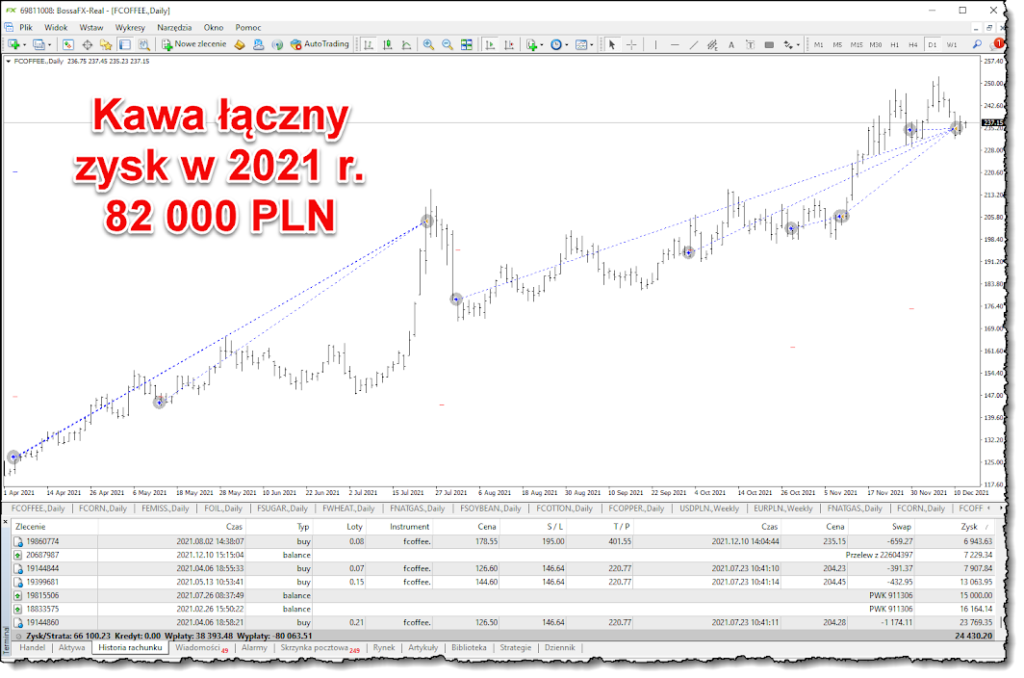Switch to candlestick chart icon
This screenshot has height=678, width=1024.
[387, 44]
